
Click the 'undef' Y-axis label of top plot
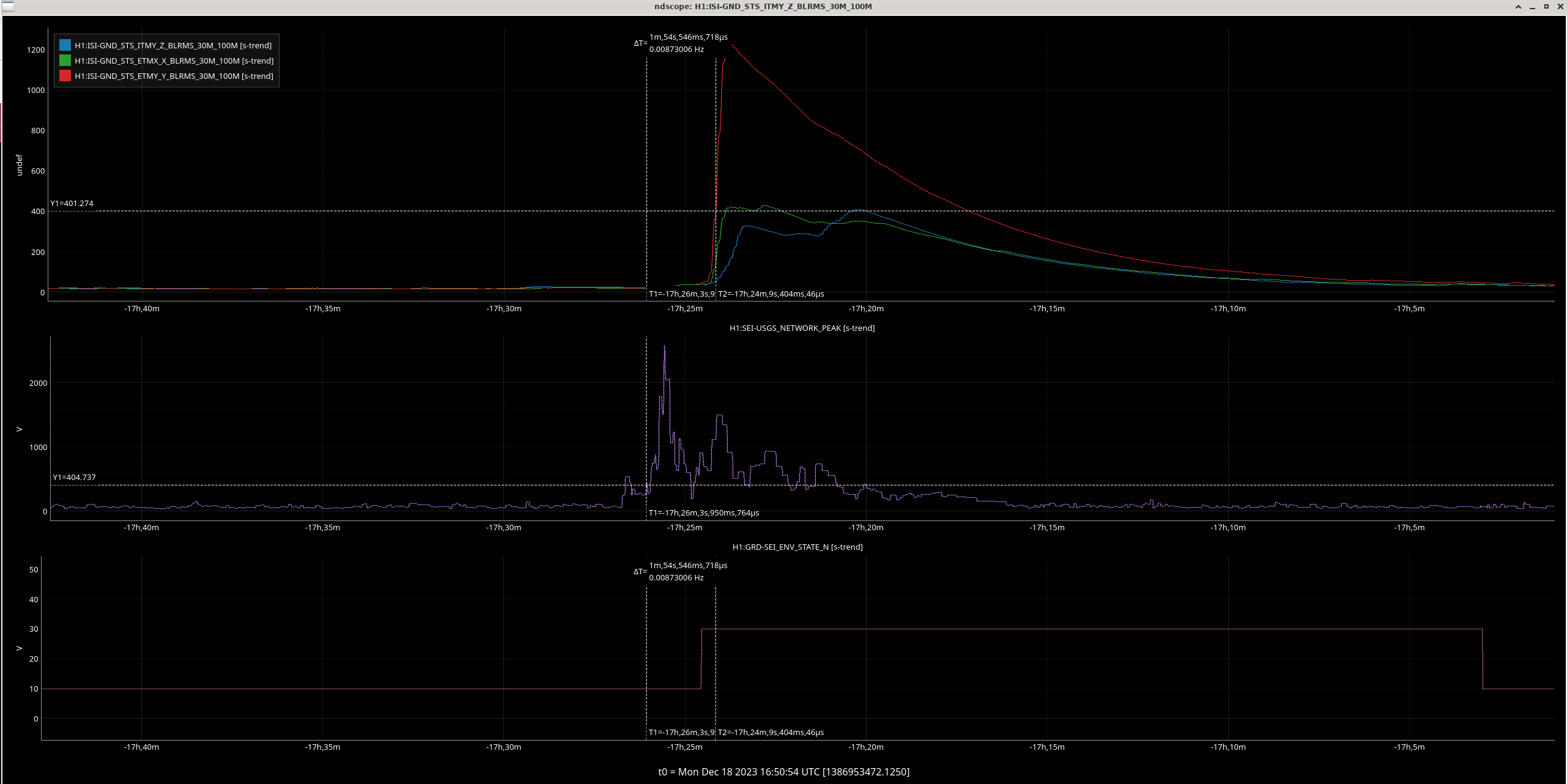pos(19,165)
